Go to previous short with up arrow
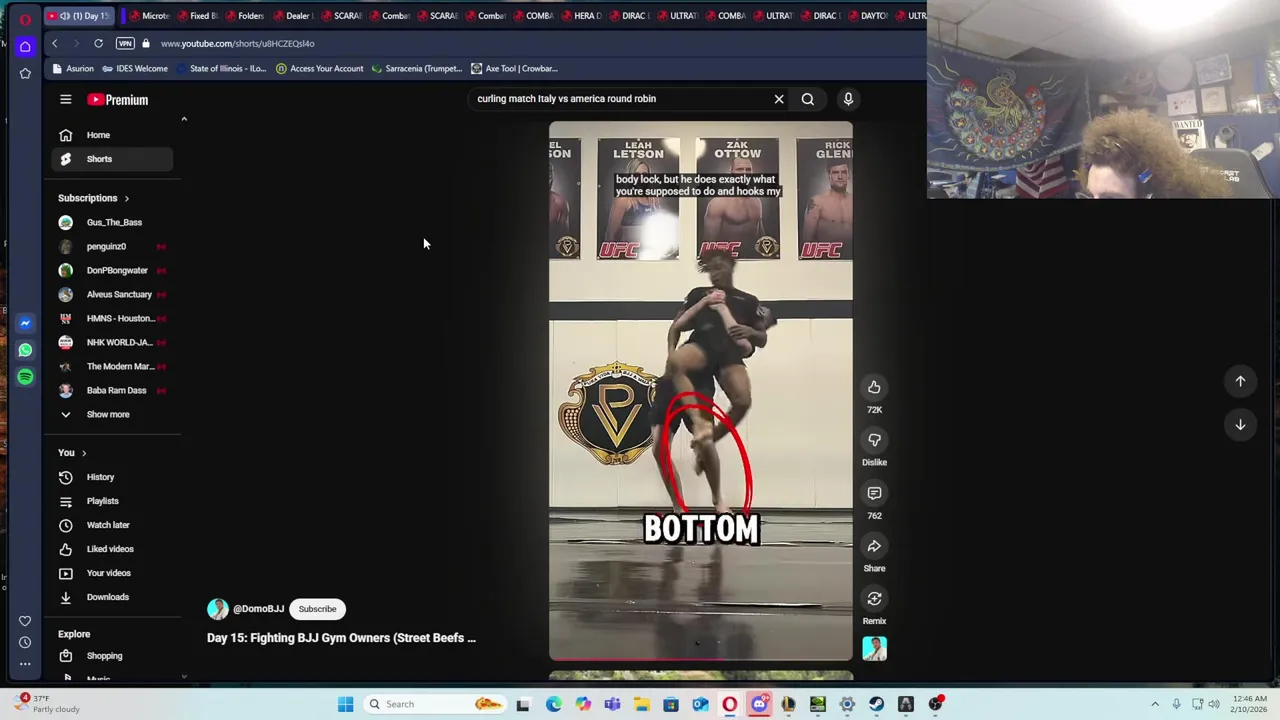 coord(1240,381)
